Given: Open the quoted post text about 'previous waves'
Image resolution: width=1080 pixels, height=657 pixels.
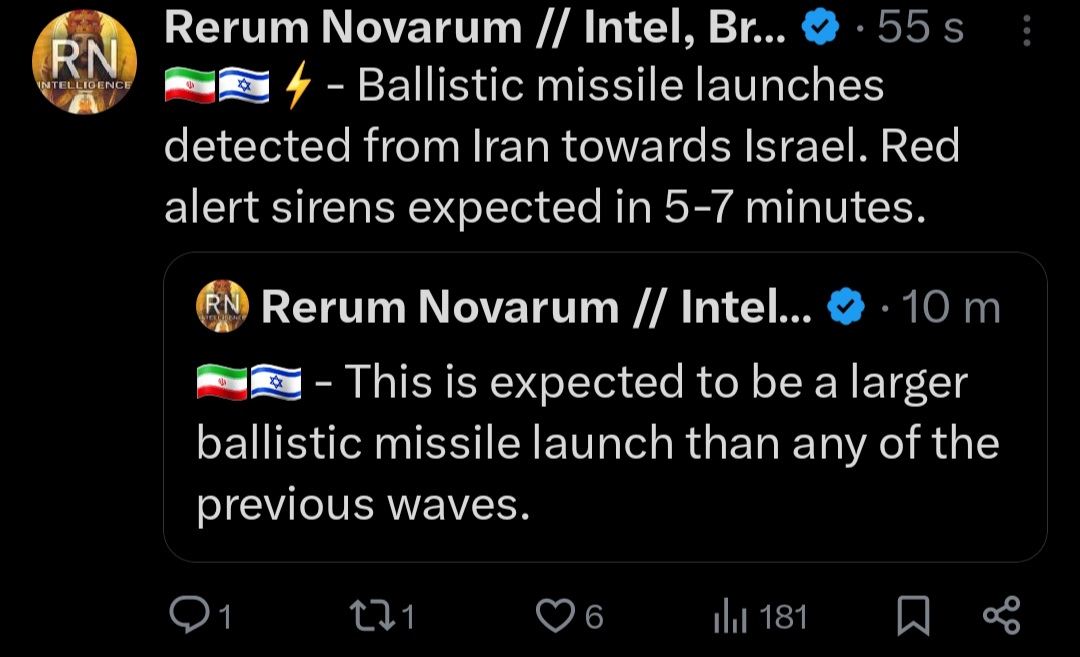Looking at the screenshot, I should 598,443.
